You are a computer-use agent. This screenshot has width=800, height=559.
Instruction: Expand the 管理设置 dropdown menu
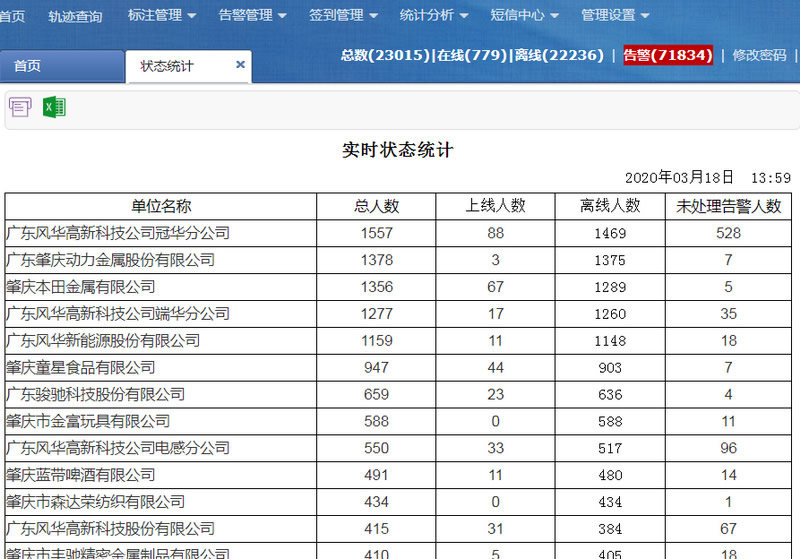616,15
